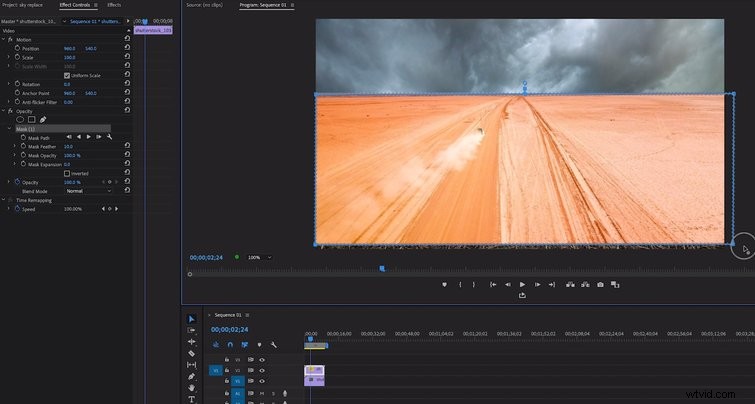Open Effect Controls panel menu icon
Screen dimensions: 755x404
(x=95, y=5)
